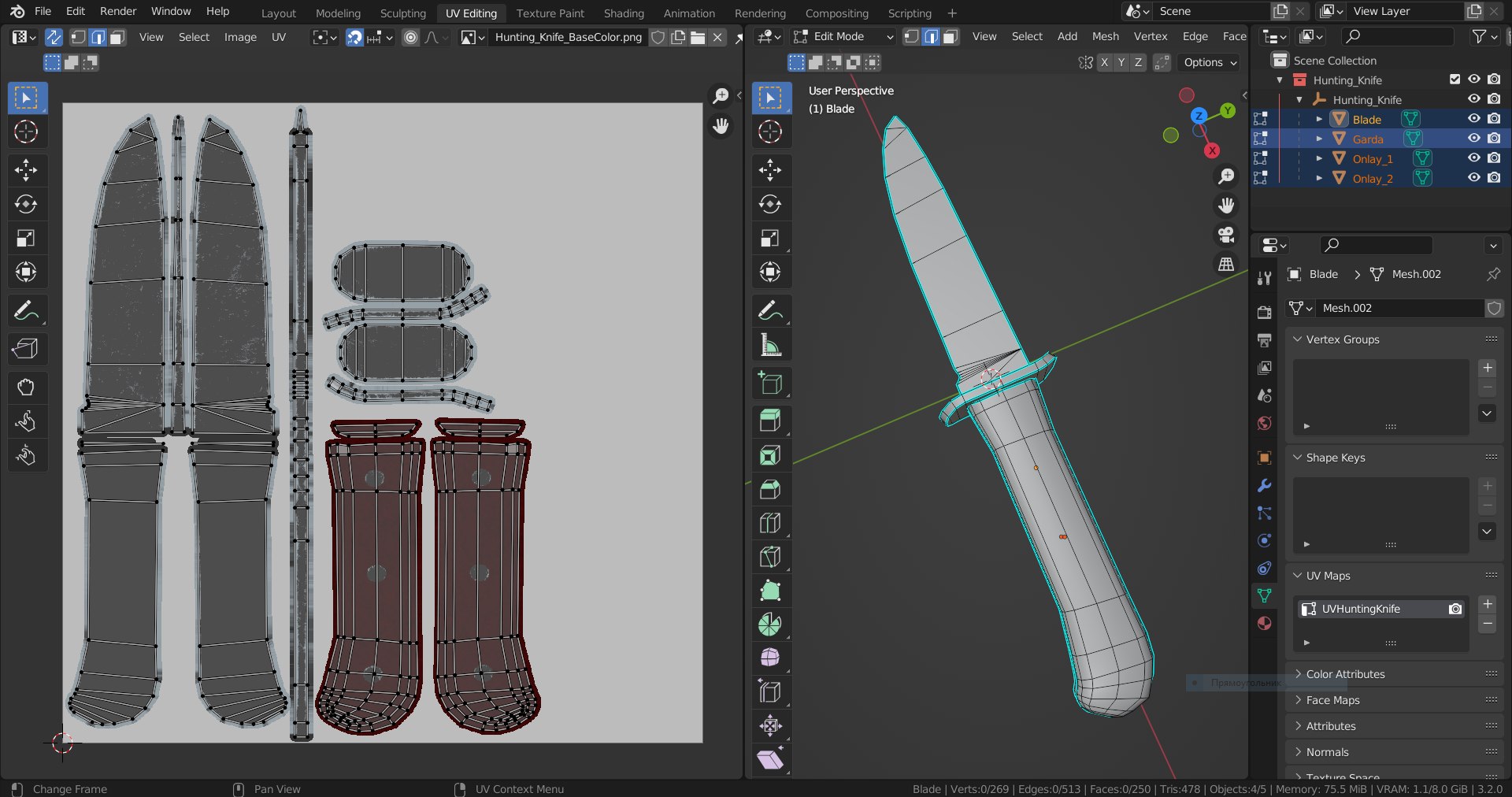Toggle camera view in 3D viewport
The image size is (1512, 797).
click(1226, 235)
